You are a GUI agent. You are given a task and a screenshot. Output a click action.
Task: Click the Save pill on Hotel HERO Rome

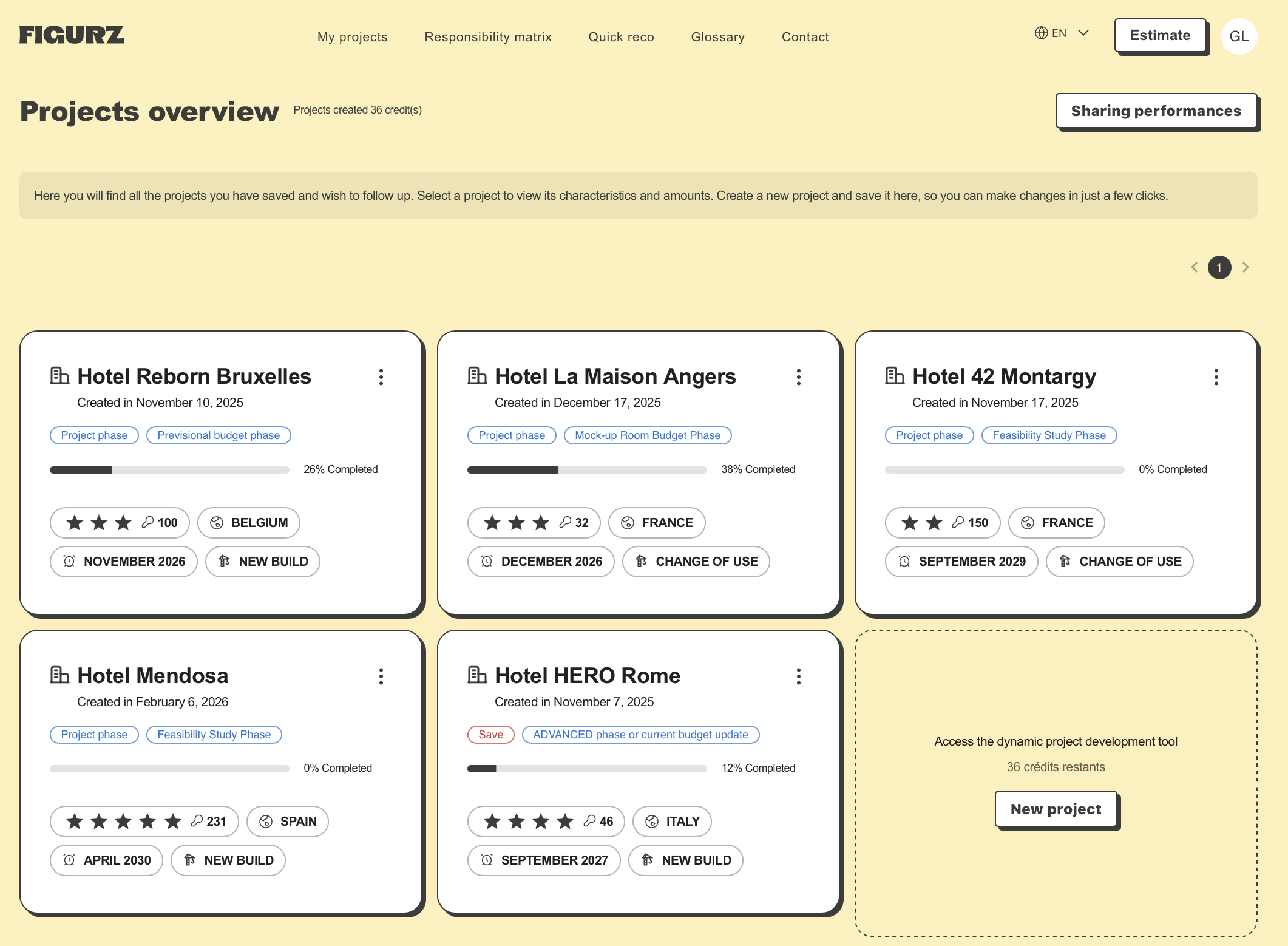point(490,734)
